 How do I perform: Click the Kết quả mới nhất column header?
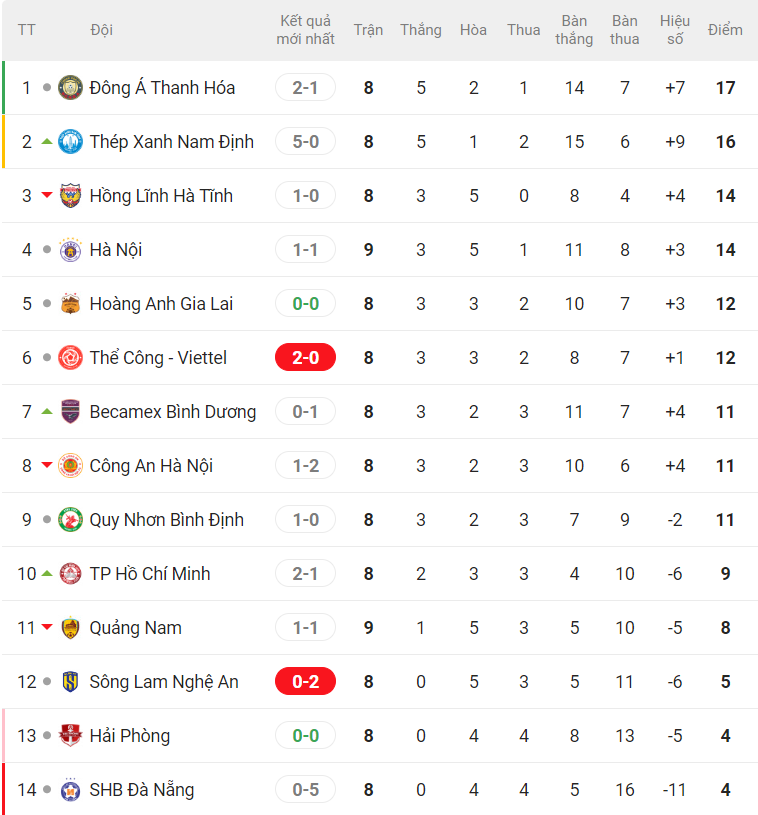coord(305,30)
